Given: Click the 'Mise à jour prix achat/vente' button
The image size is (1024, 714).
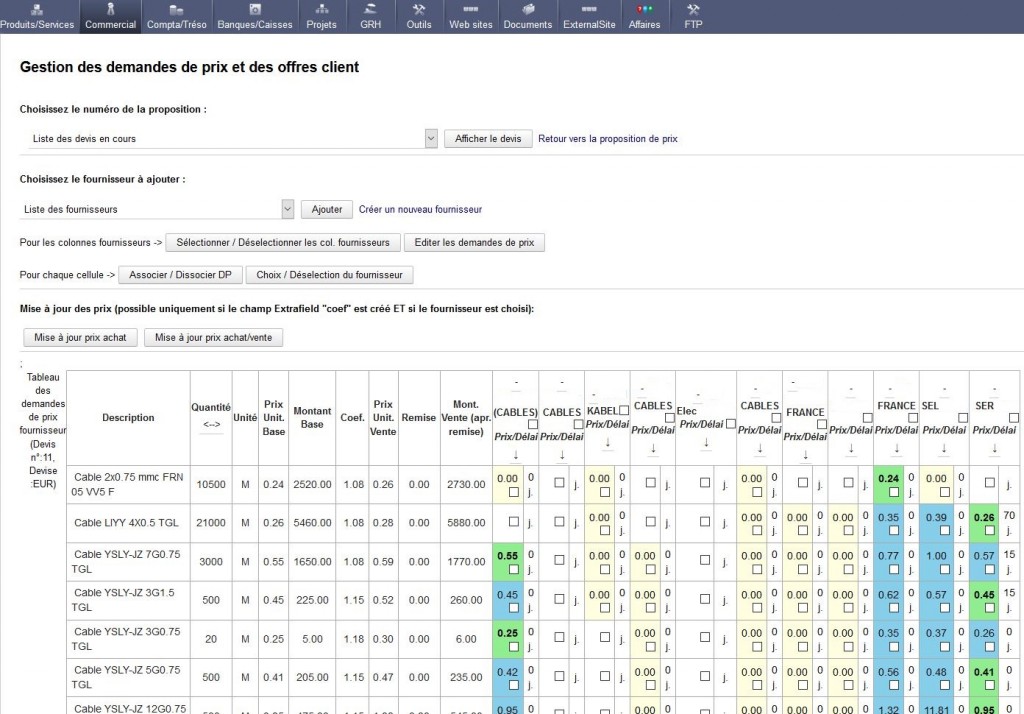Looking at the screenshot, I should point(213,338).
